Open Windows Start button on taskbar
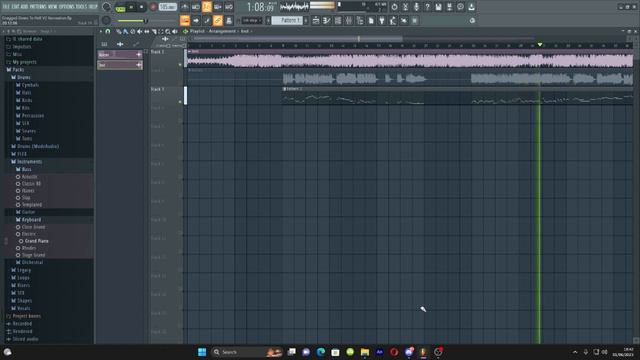Viewport: 640px width, 360px height. point(202,352)
